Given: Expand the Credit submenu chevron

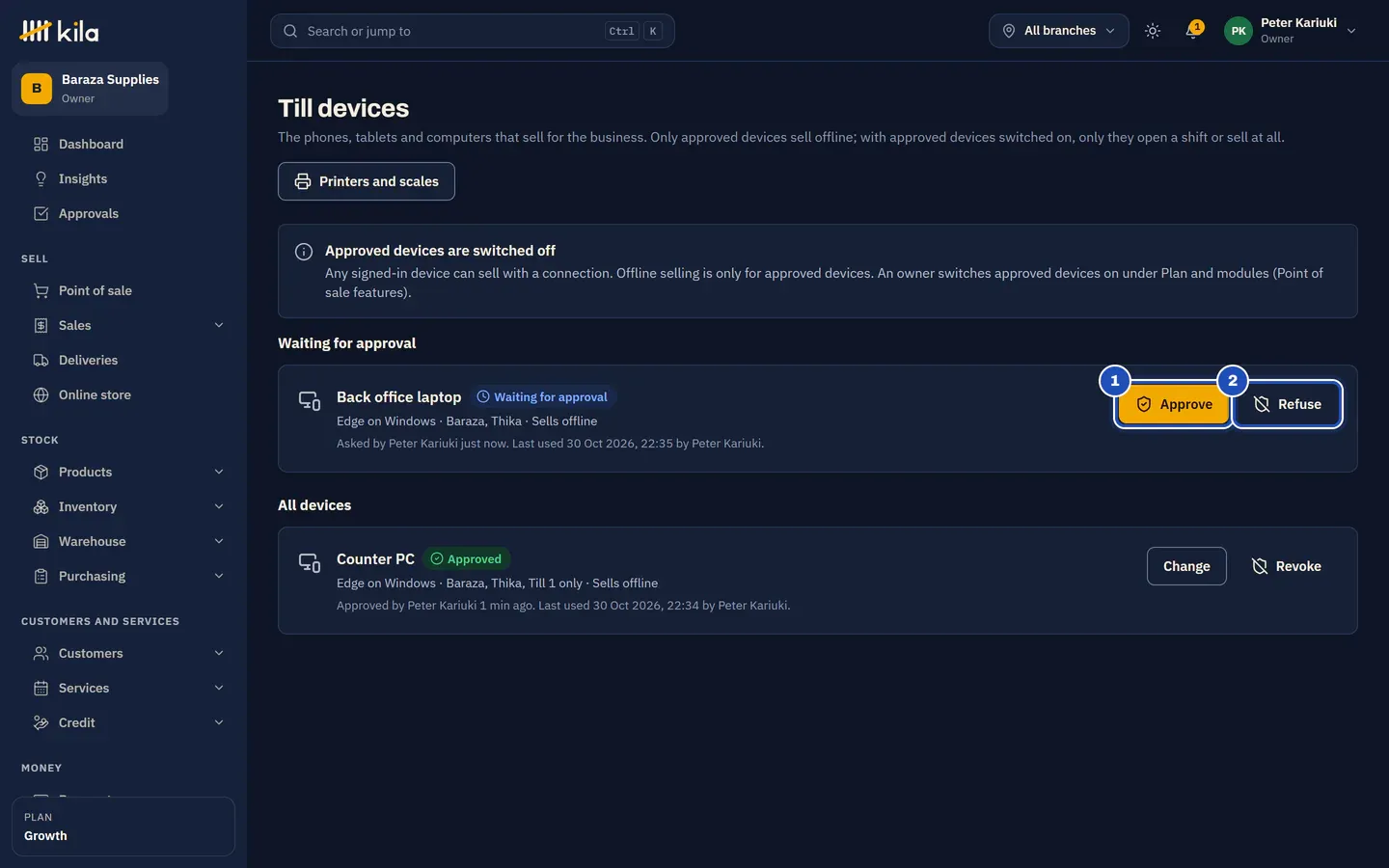Looking at the screenshot, I should coord(219,722).
